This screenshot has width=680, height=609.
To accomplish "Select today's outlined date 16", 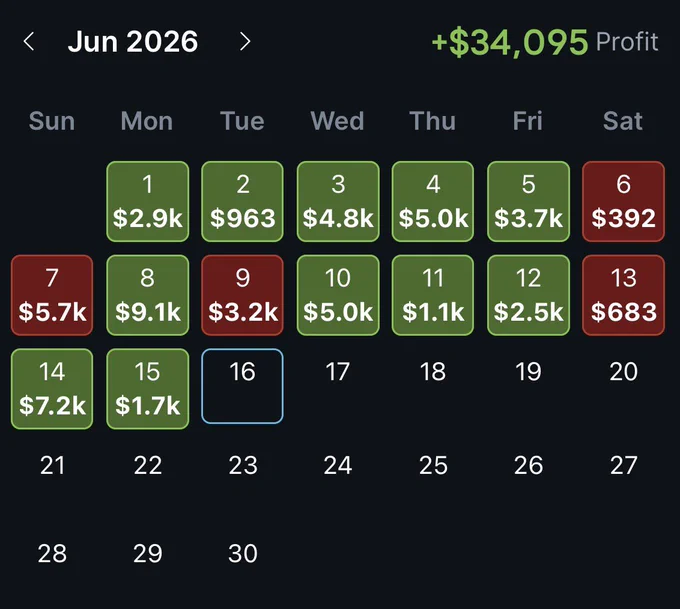I will tap(242, 386).
